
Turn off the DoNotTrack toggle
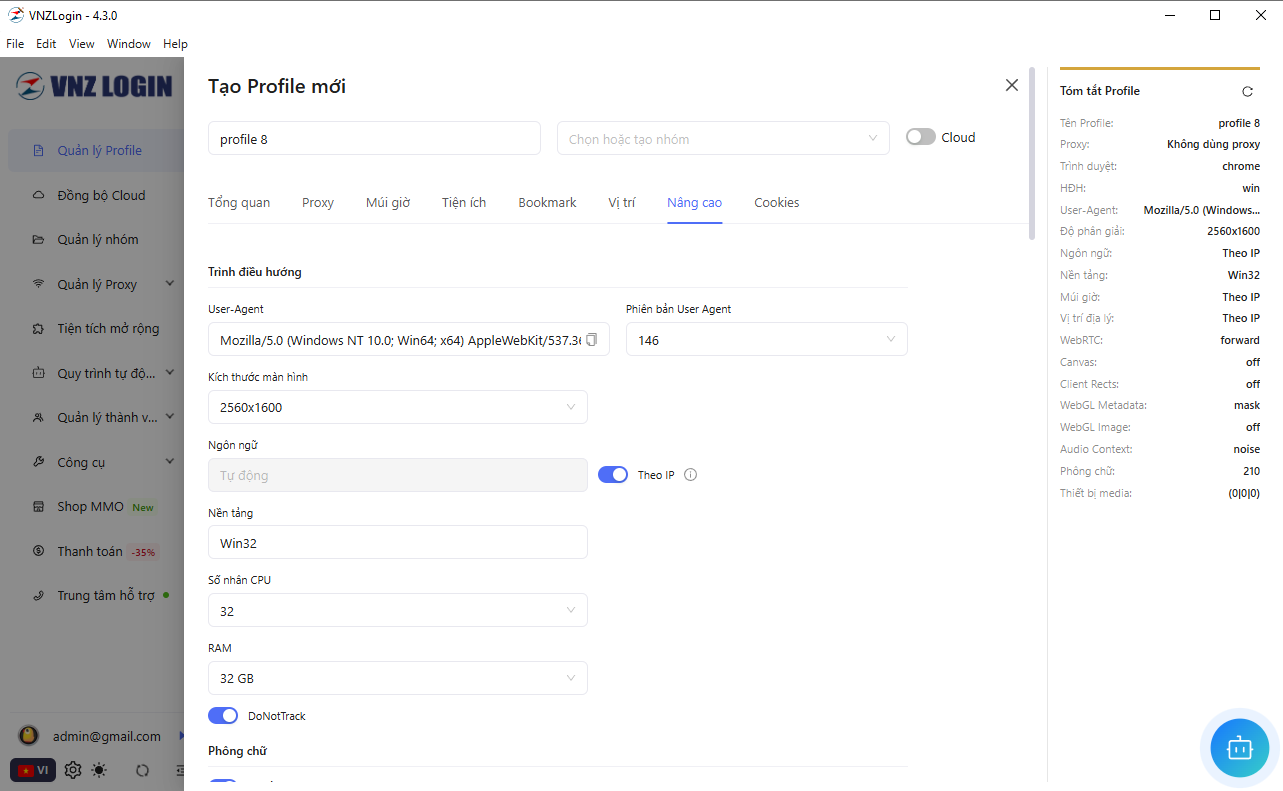coord(222,715)
